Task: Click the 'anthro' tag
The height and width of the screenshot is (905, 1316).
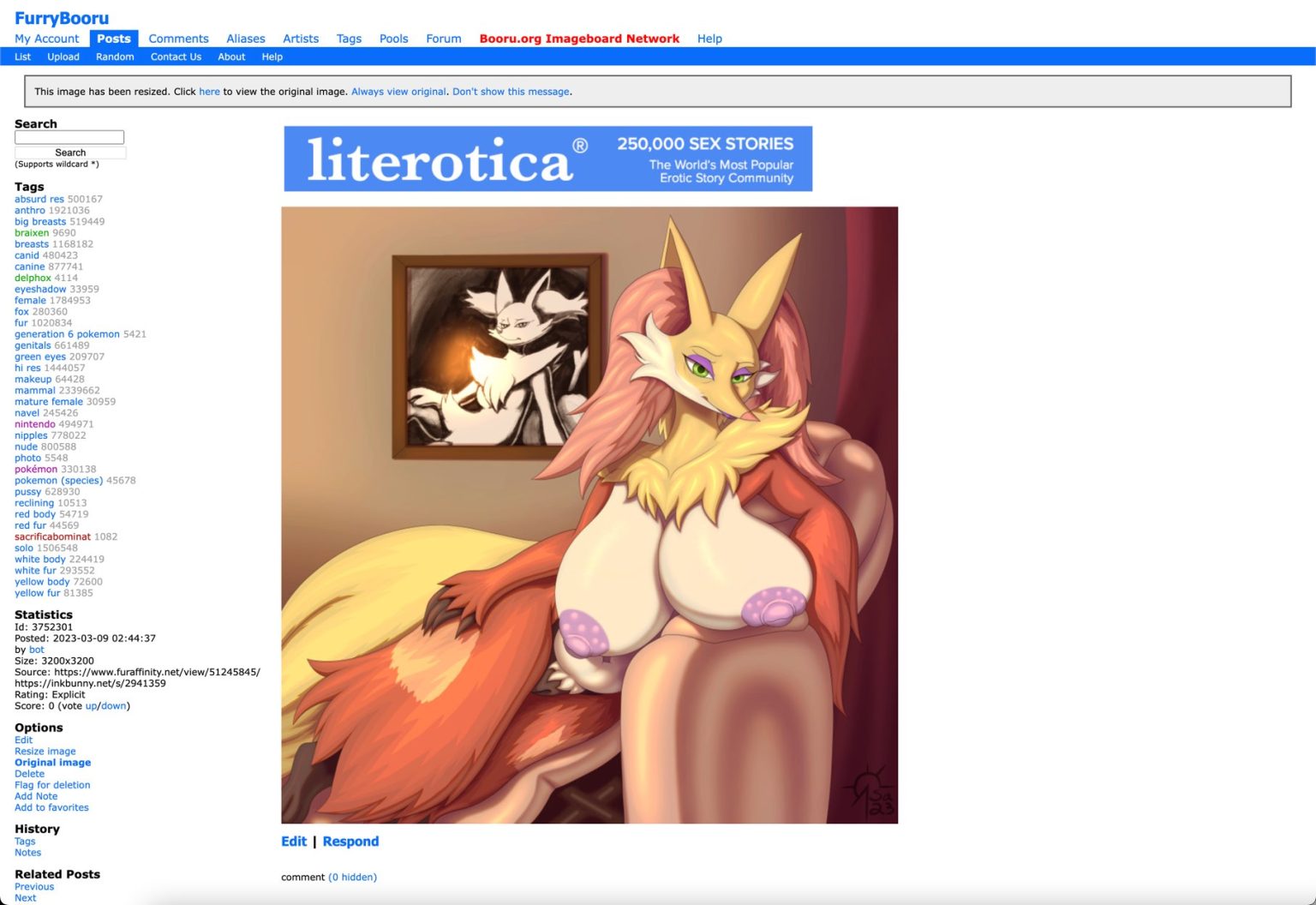Action: click(30, 210)
